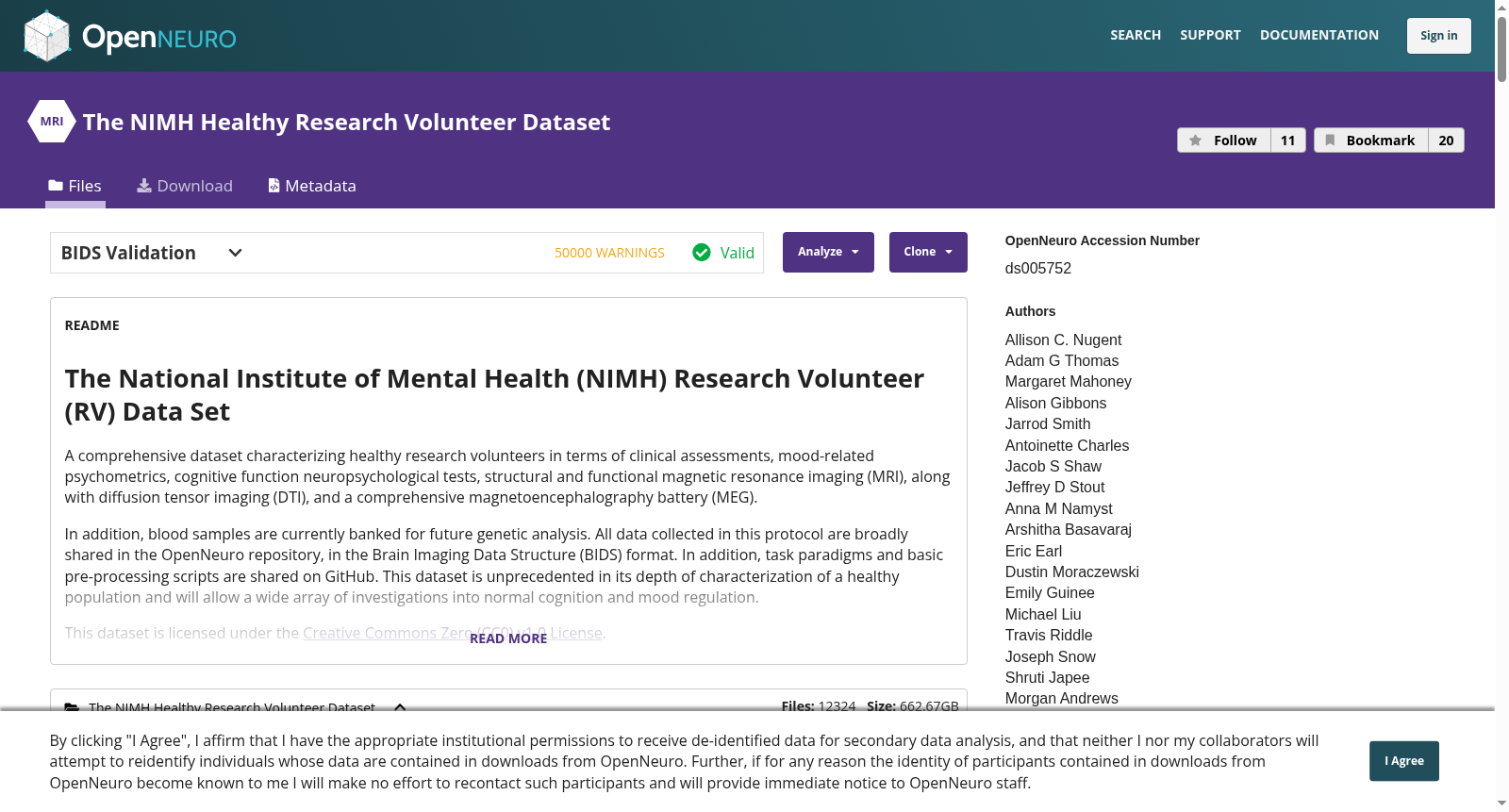
Task: Click the MRI hexagon modality badge
Action: 52,122
